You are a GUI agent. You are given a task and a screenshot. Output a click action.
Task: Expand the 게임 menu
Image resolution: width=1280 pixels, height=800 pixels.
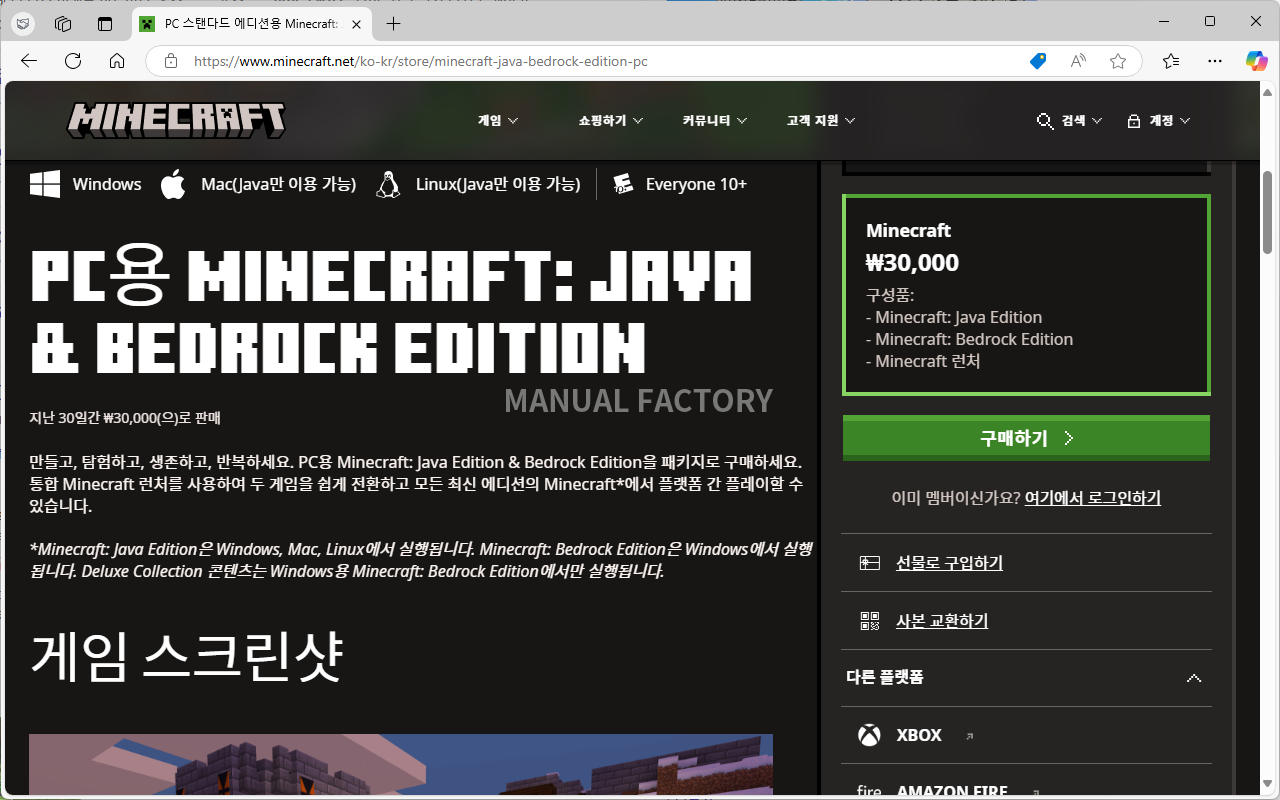(498, 121)
